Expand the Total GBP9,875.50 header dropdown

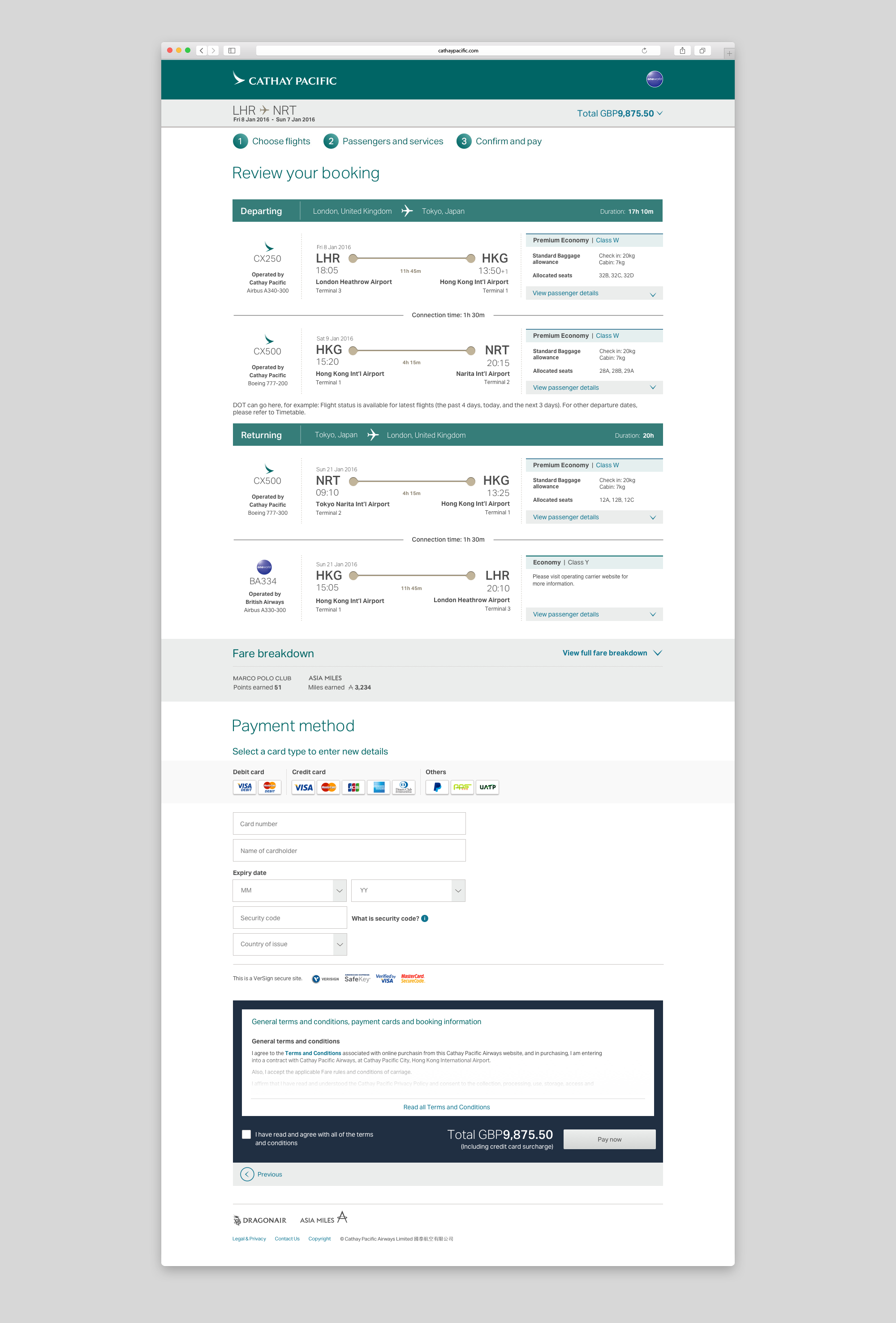[620, 113]
